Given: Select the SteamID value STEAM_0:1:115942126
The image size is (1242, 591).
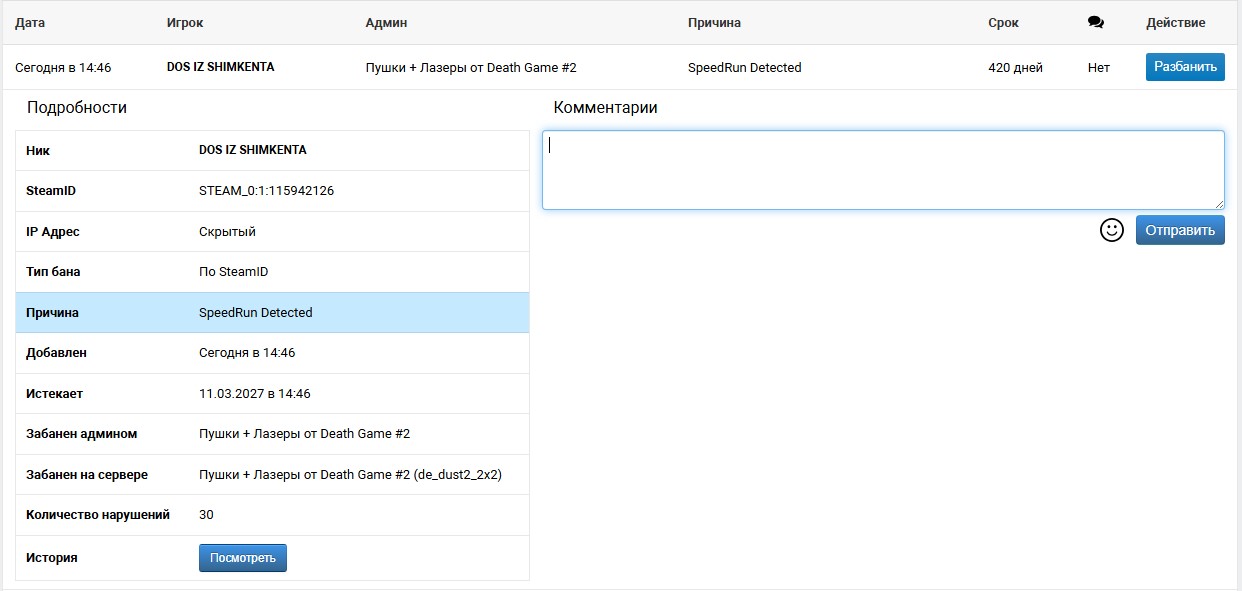Looking at the screenshot, I should pos(266,191).
